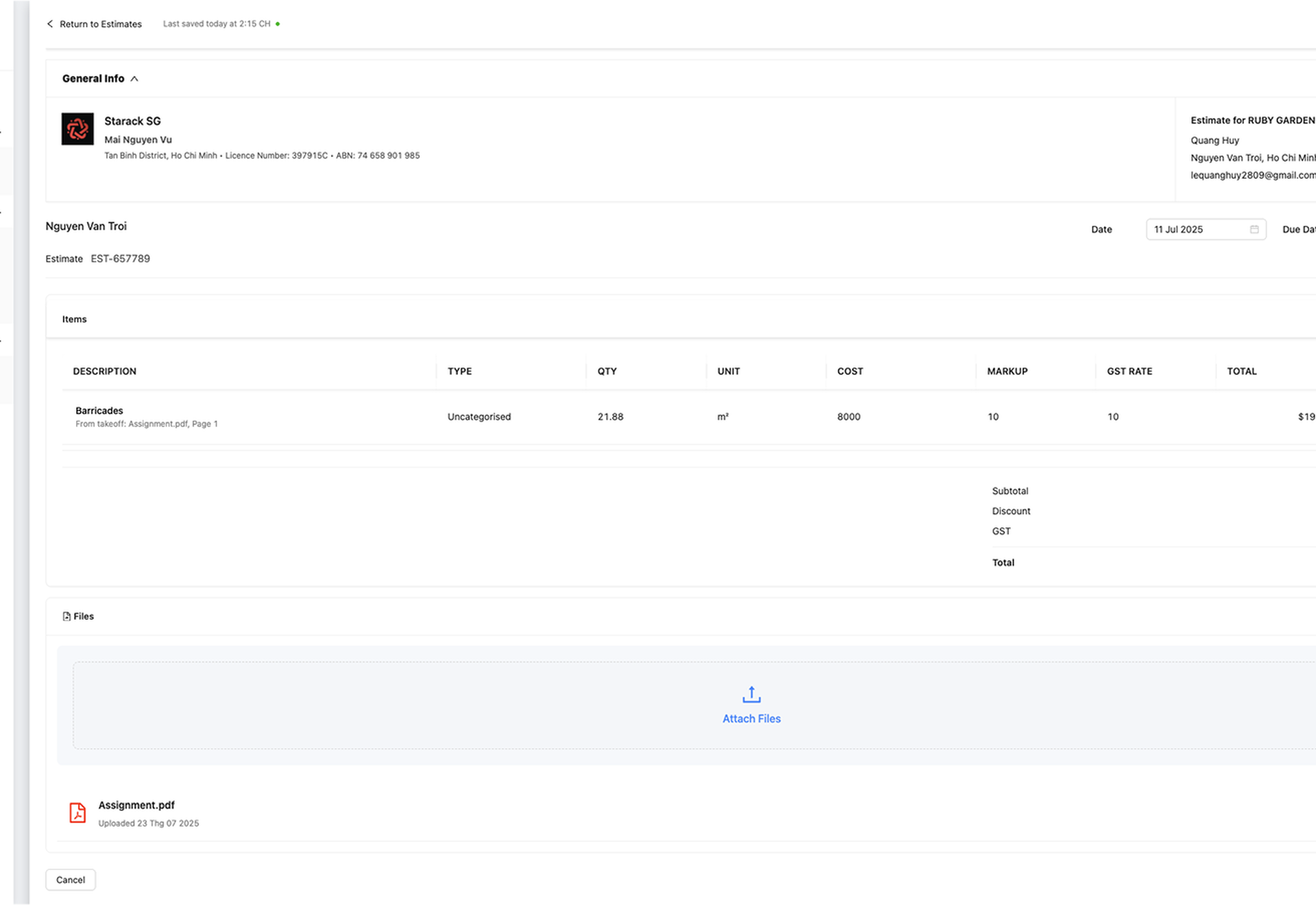
Task: Click the red PDF icon for Assignment.pdf
Action: 77,812
